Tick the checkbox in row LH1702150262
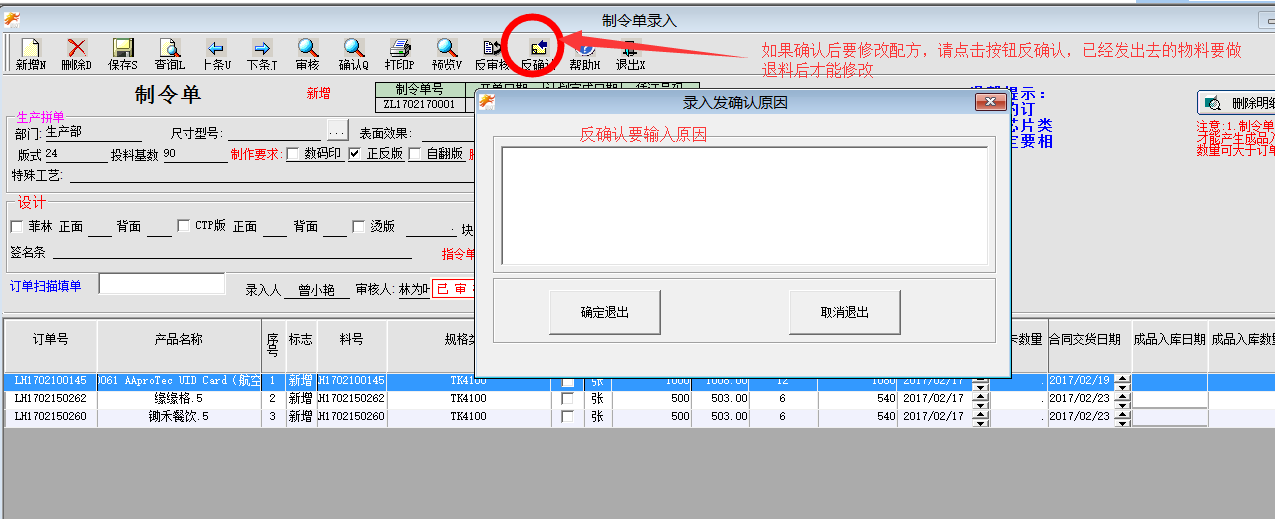Screen dimensions: 1275x519 click(x=568, y=399)
